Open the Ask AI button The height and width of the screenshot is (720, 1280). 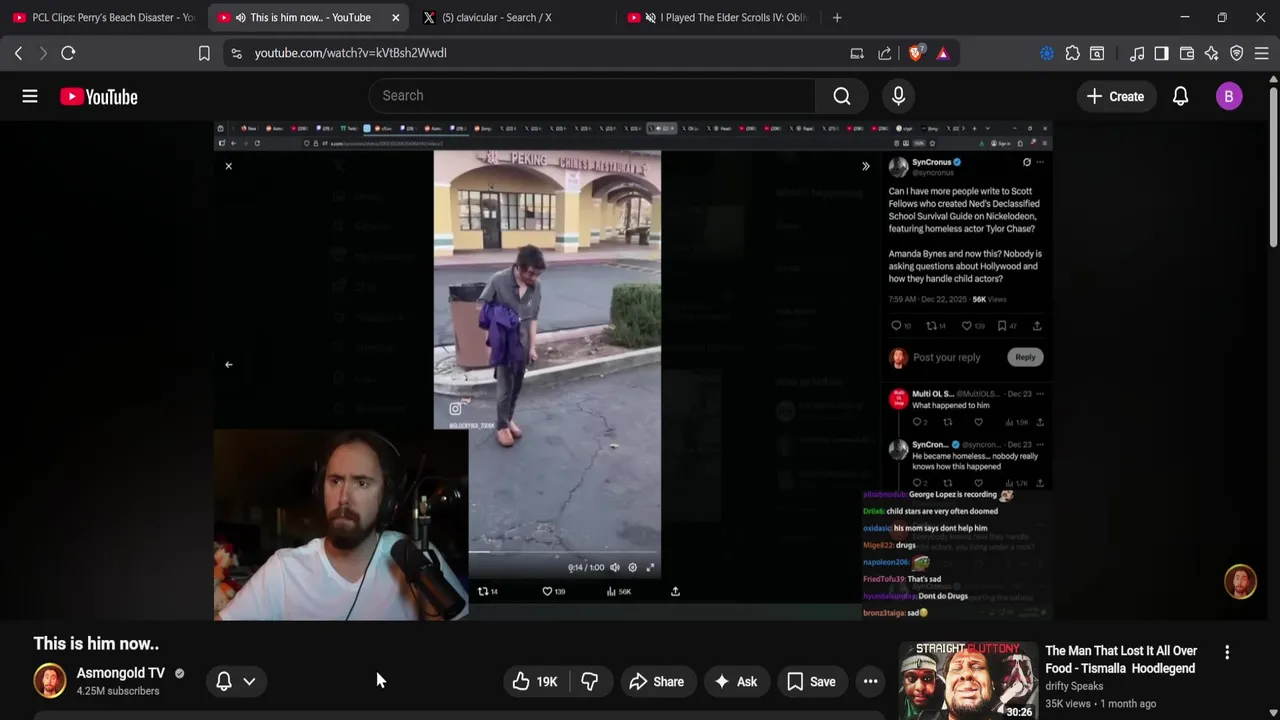(x=735, y=682)
